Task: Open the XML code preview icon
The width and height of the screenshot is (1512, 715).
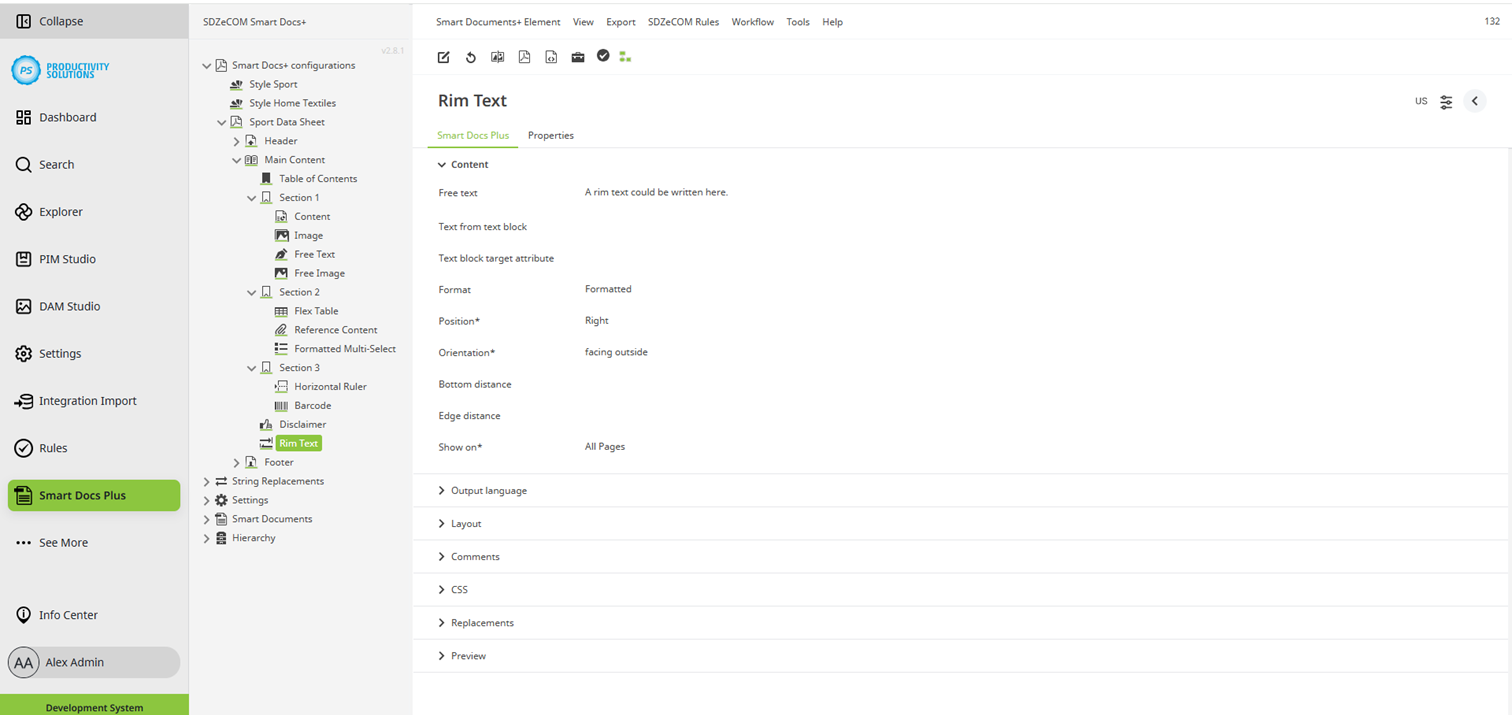Action: pos(551,57)
